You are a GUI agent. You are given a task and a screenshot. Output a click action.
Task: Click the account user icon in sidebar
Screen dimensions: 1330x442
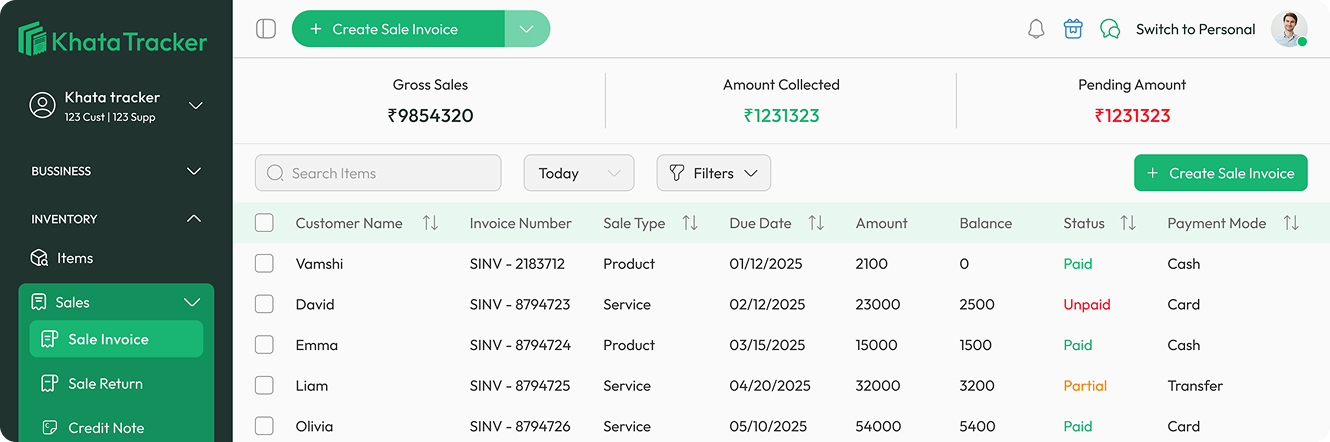pyautogui.click(x=42, y=105)
